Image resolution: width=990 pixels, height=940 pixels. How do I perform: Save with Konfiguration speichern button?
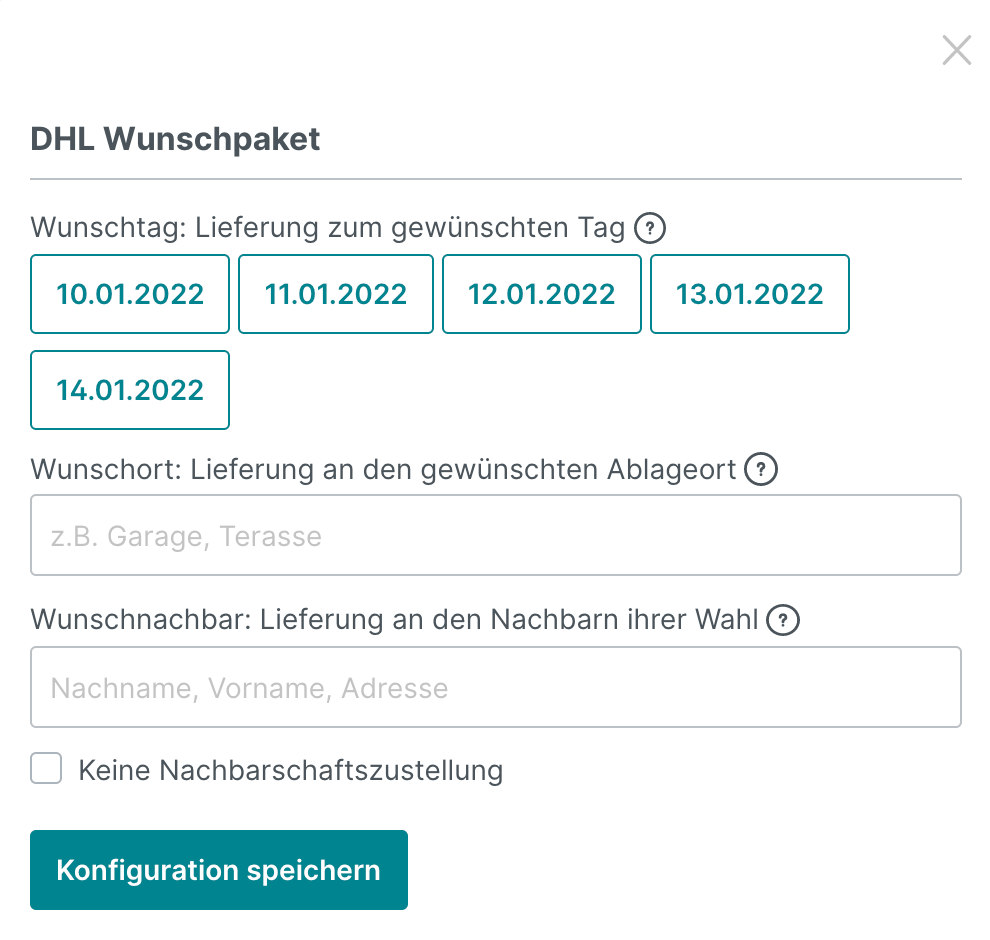[219, 870]
